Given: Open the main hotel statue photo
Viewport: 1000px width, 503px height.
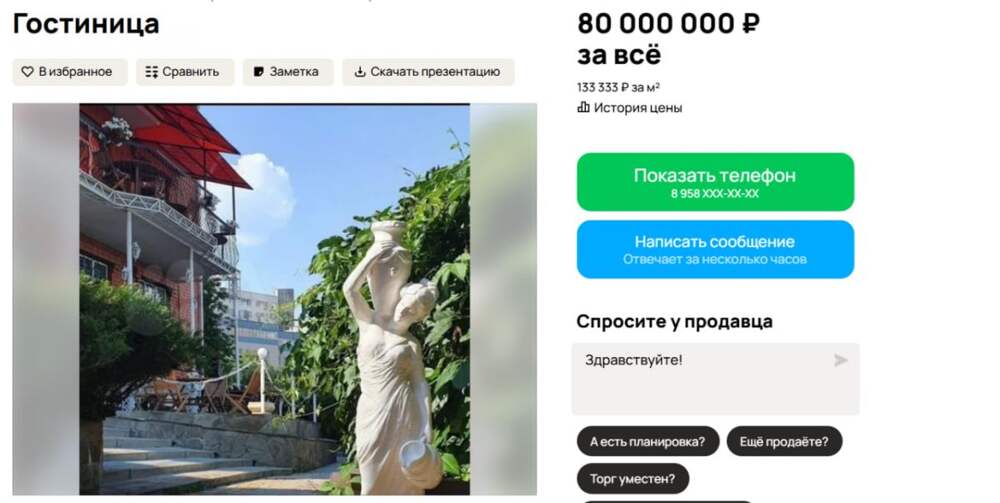Looking at the screenshot, I should 274,299.
